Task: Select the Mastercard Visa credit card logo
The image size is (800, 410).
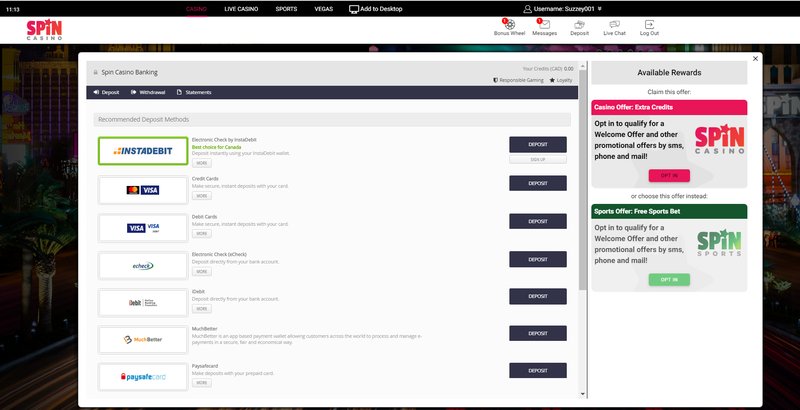Action: tap(143, 190)
